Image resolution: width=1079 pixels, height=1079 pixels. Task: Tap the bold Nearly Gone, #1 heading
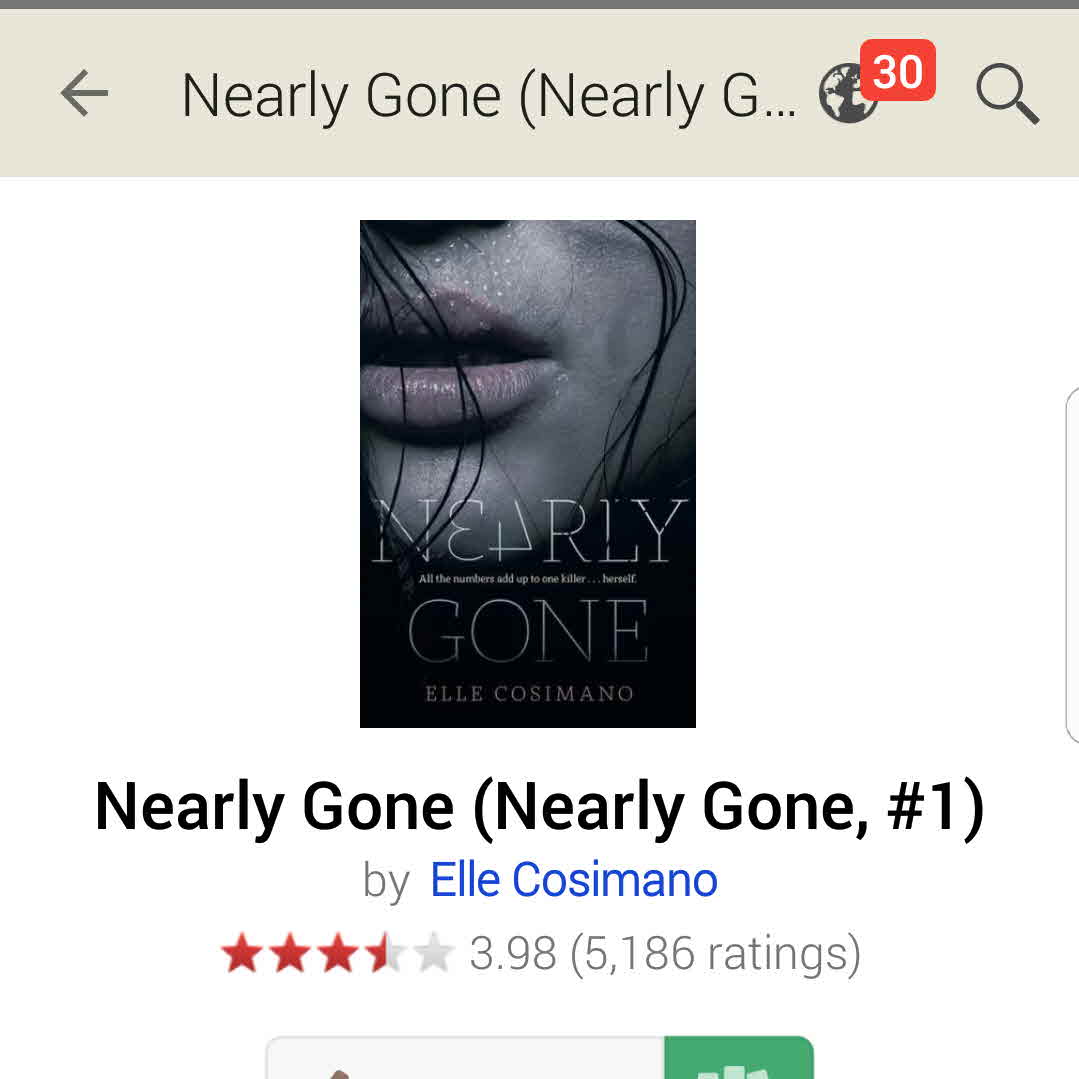(x=540, y=807)
